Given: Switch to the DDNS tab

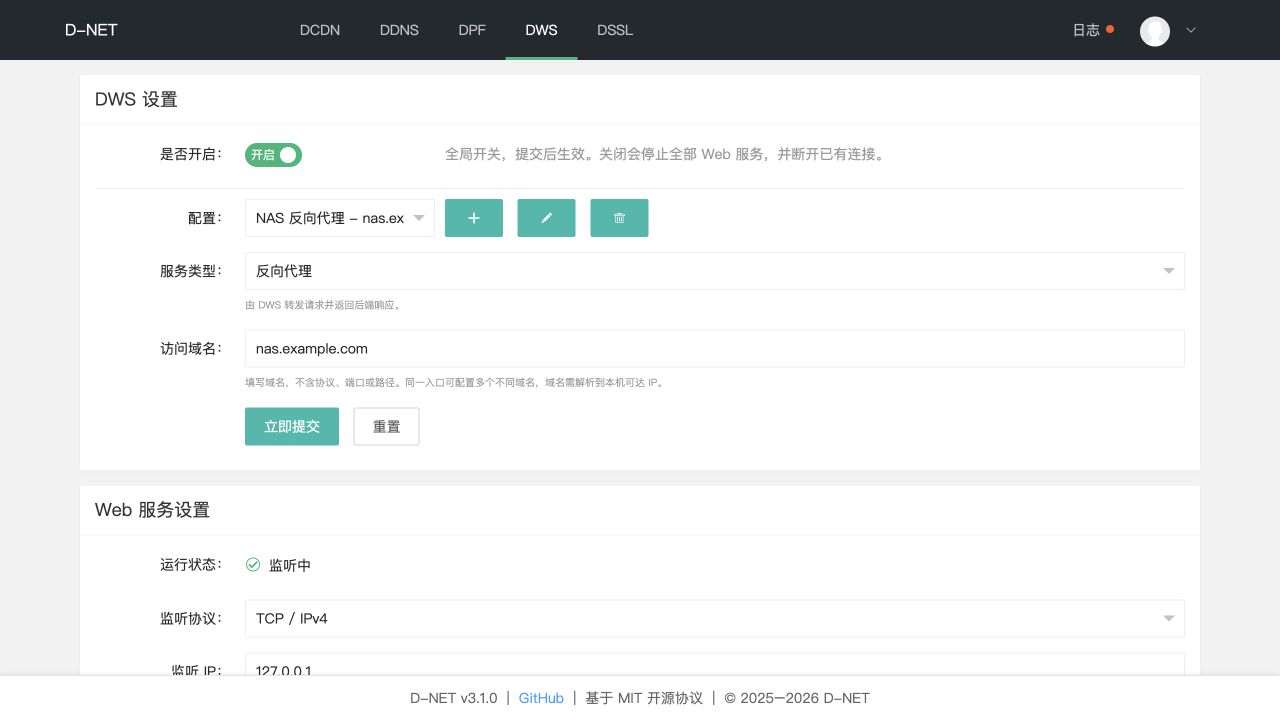Looking at the screenshot, I should [x=399, y=30].
